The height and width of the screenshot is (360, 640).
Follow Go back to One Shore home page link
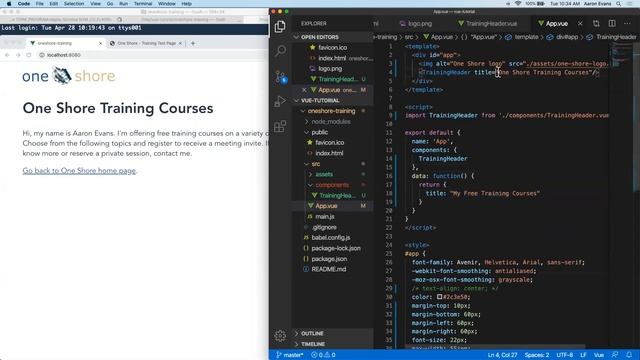(x=79, y=171)
